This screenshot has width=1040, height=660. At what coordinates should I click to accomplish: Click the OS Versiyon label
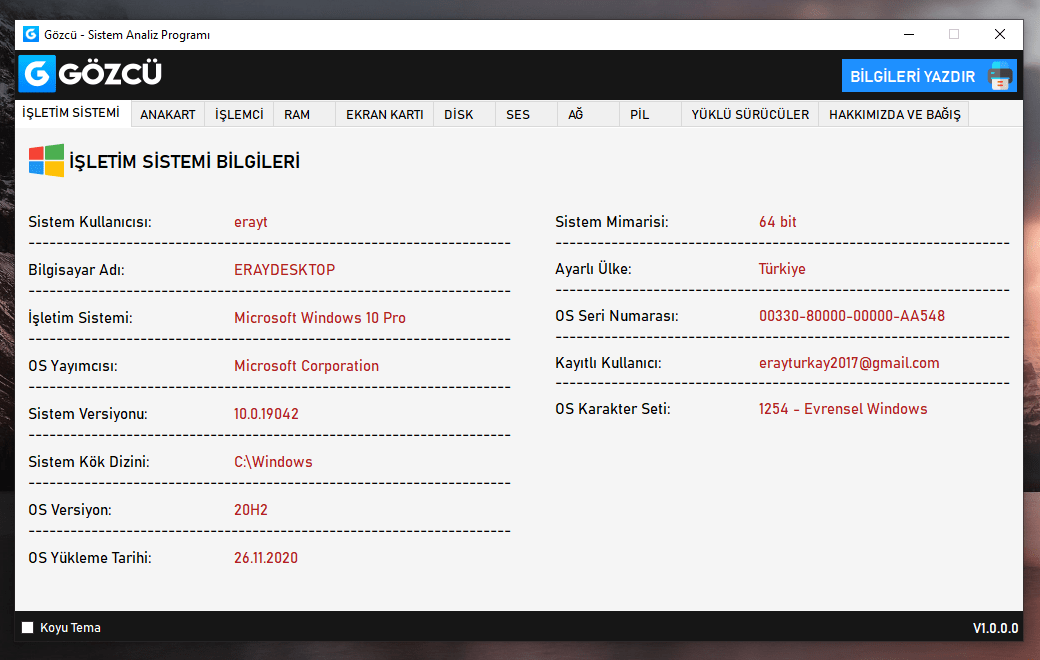[x=70, y=510]
